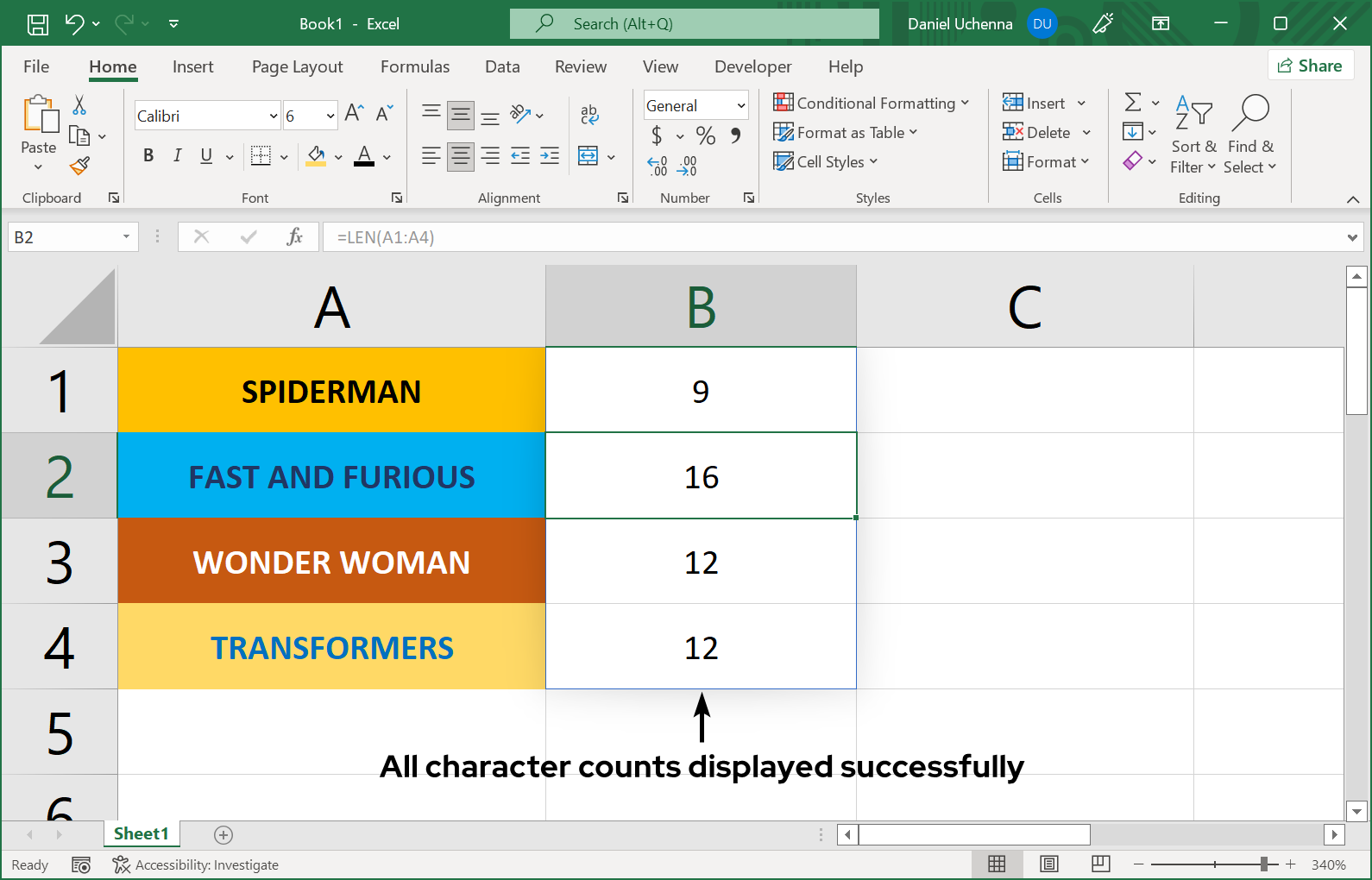
Task: Open the Calibri font name dropdown
Action: point(274,116)
